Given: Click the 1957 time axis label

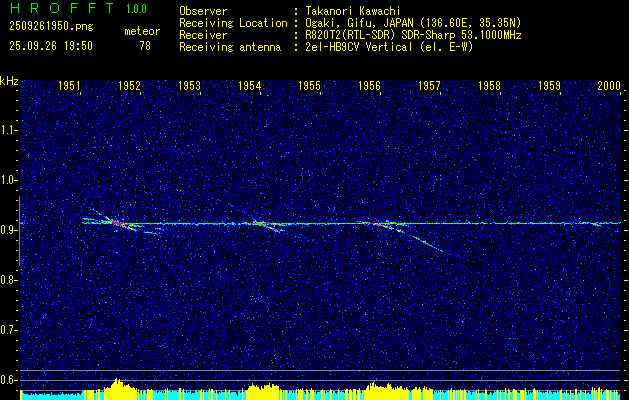Looking at the screenshot, I should pos(429,85).
